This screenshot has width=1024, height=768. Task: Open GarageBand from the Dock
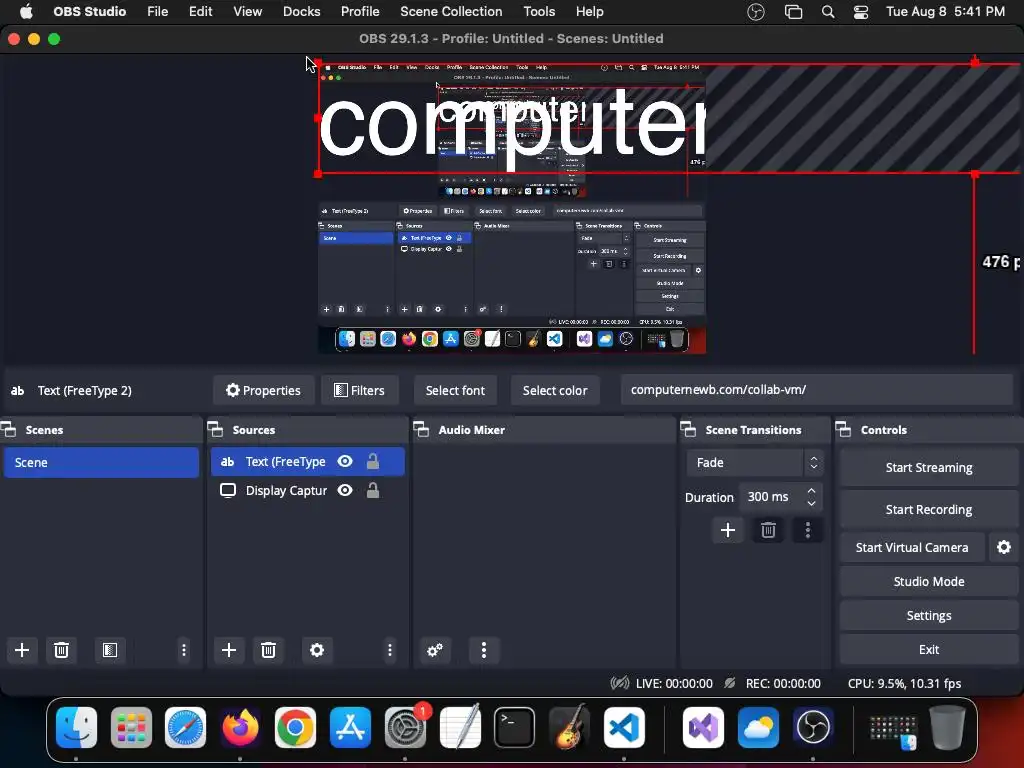pyautogui.click(x=569, y=727)
